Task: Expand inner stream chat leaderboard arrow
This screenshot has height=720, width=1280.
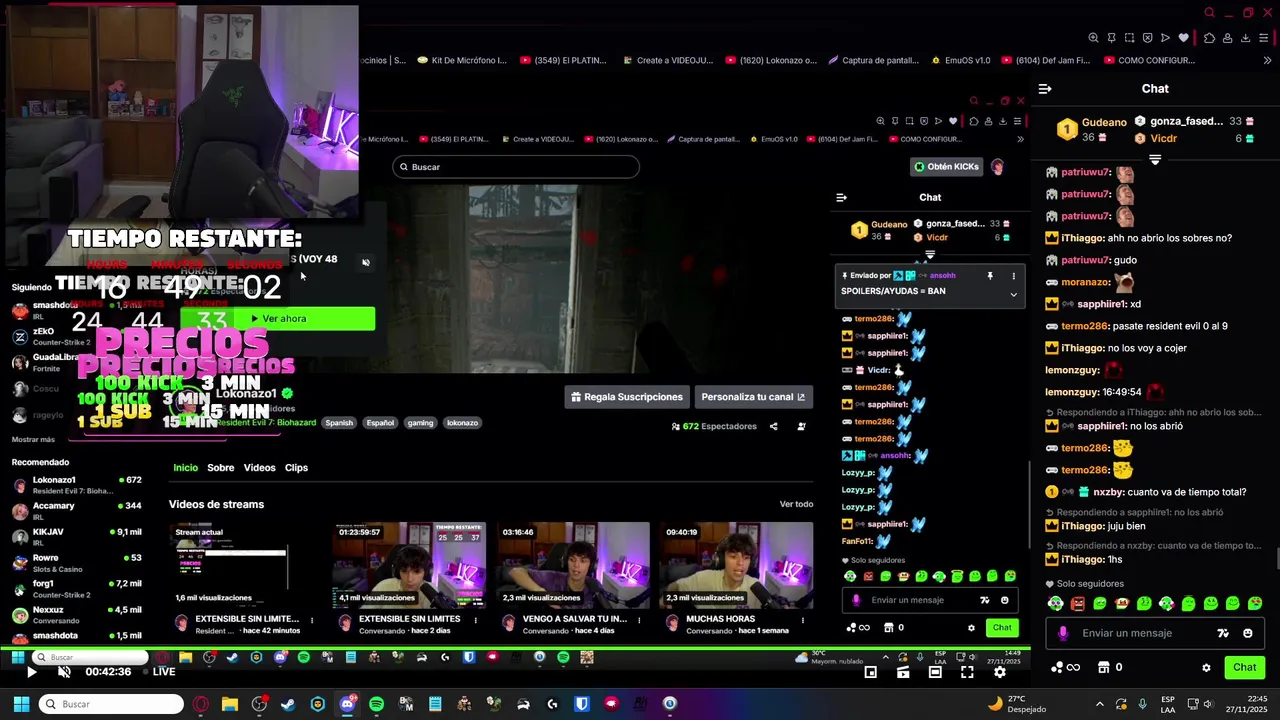Action: 930,256
